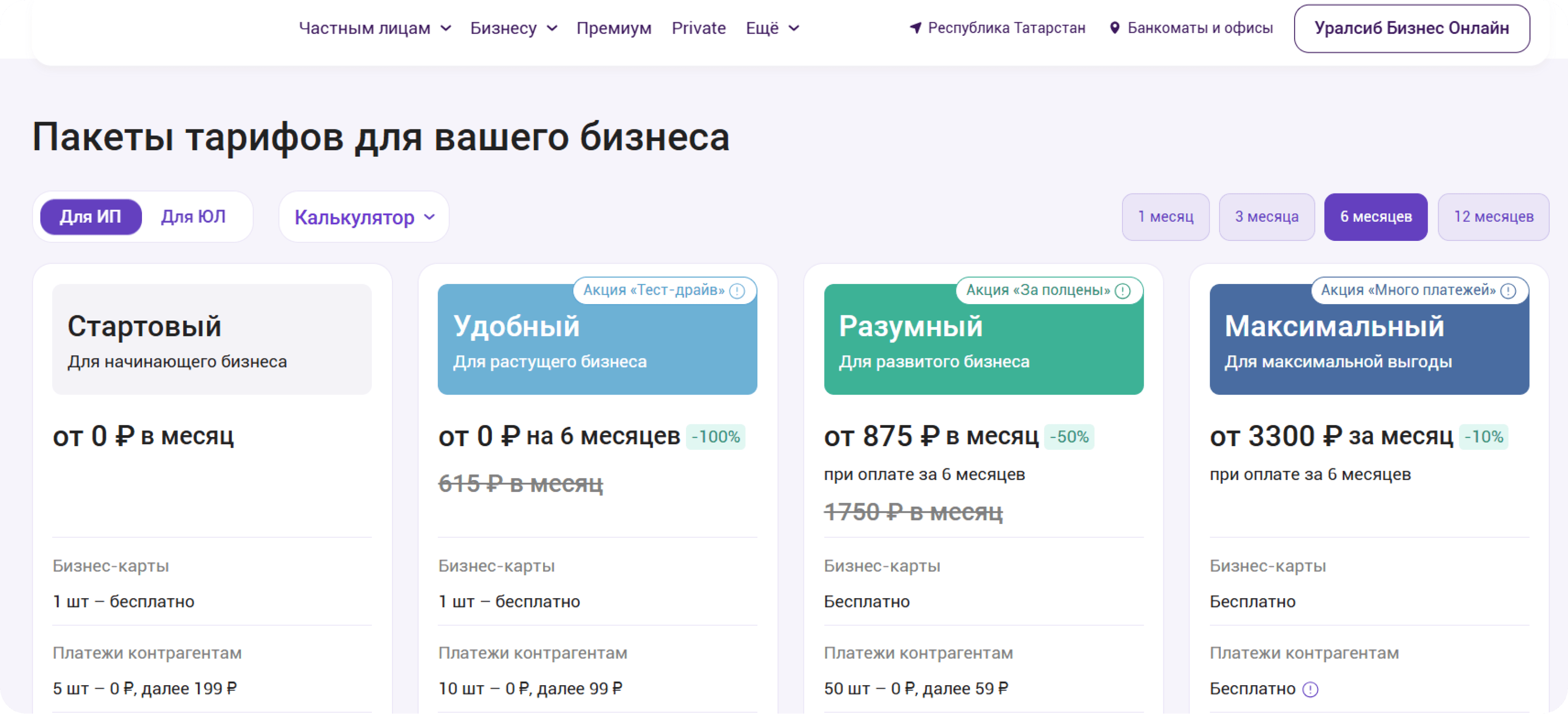This screenshot has width=1568, height=714.
Task: Click the Стартовый tariff card header
Action: 212,339
